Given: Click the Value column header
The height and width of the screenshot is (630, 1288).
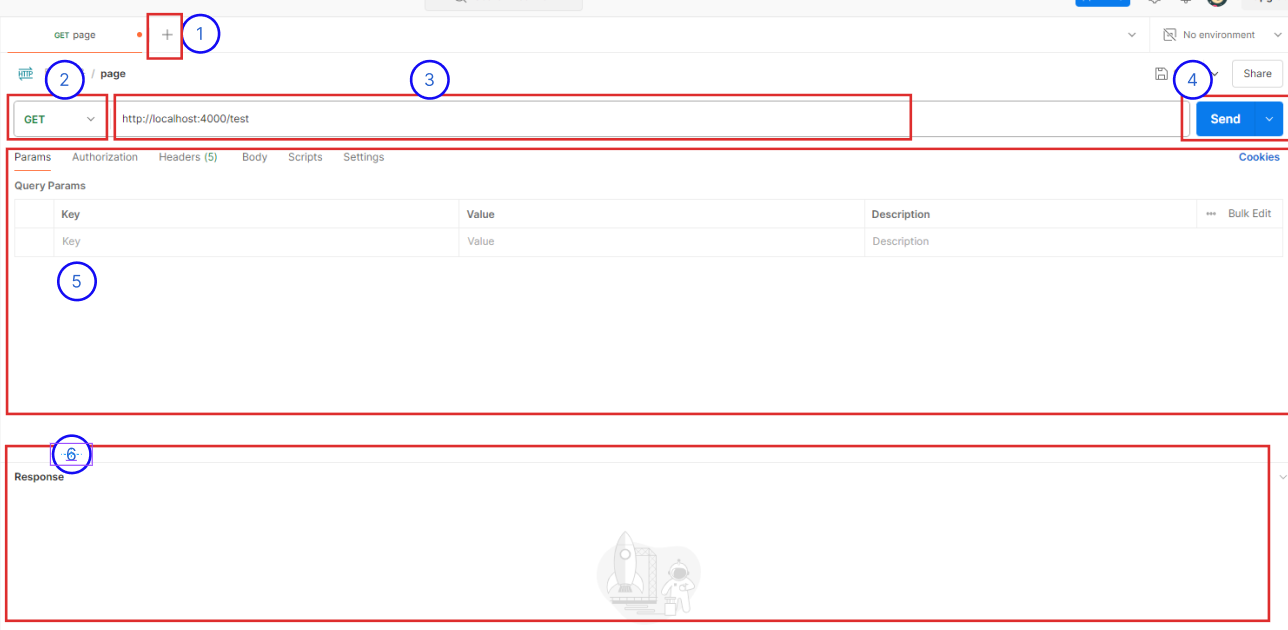Looking at the screenshot, I should point(661,214).
